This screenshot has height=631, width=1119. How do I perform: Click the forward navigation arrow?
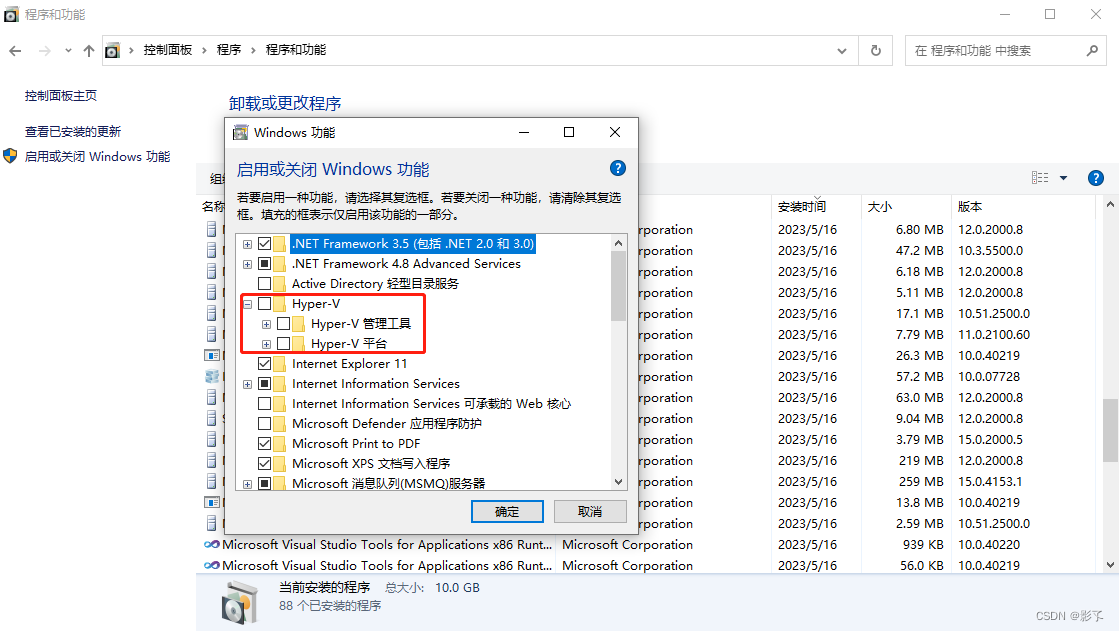point(44,51)
